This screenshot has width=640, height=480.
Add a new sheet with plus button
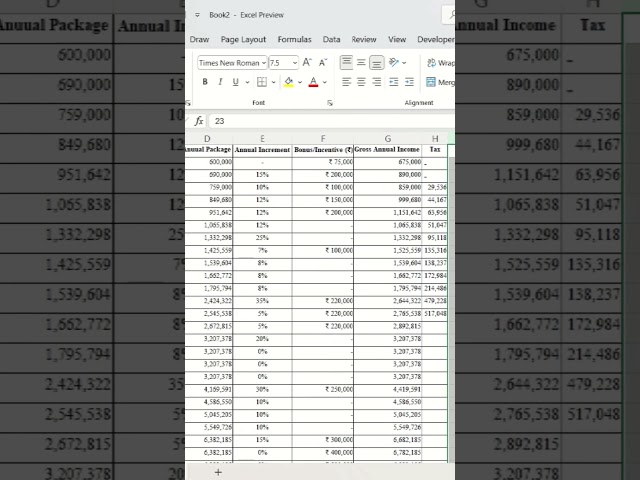218,472
